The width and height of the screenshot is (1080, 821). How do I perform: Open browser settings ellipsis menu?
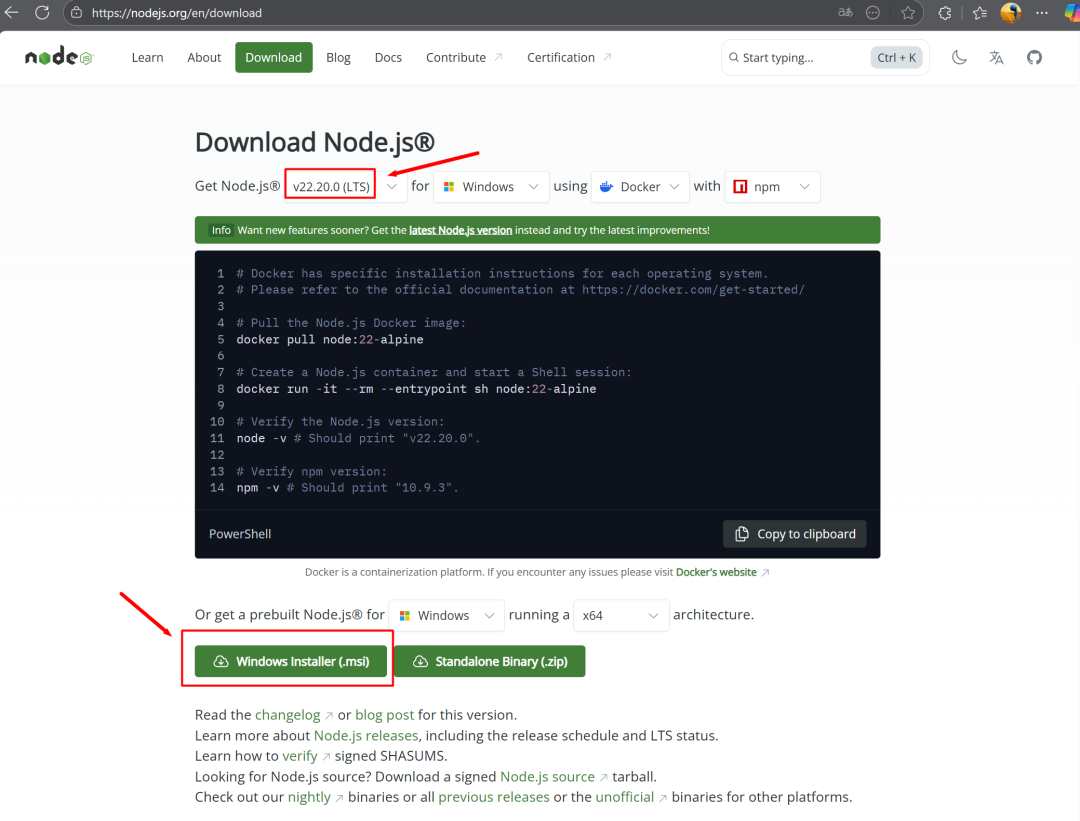[1041, 12]
